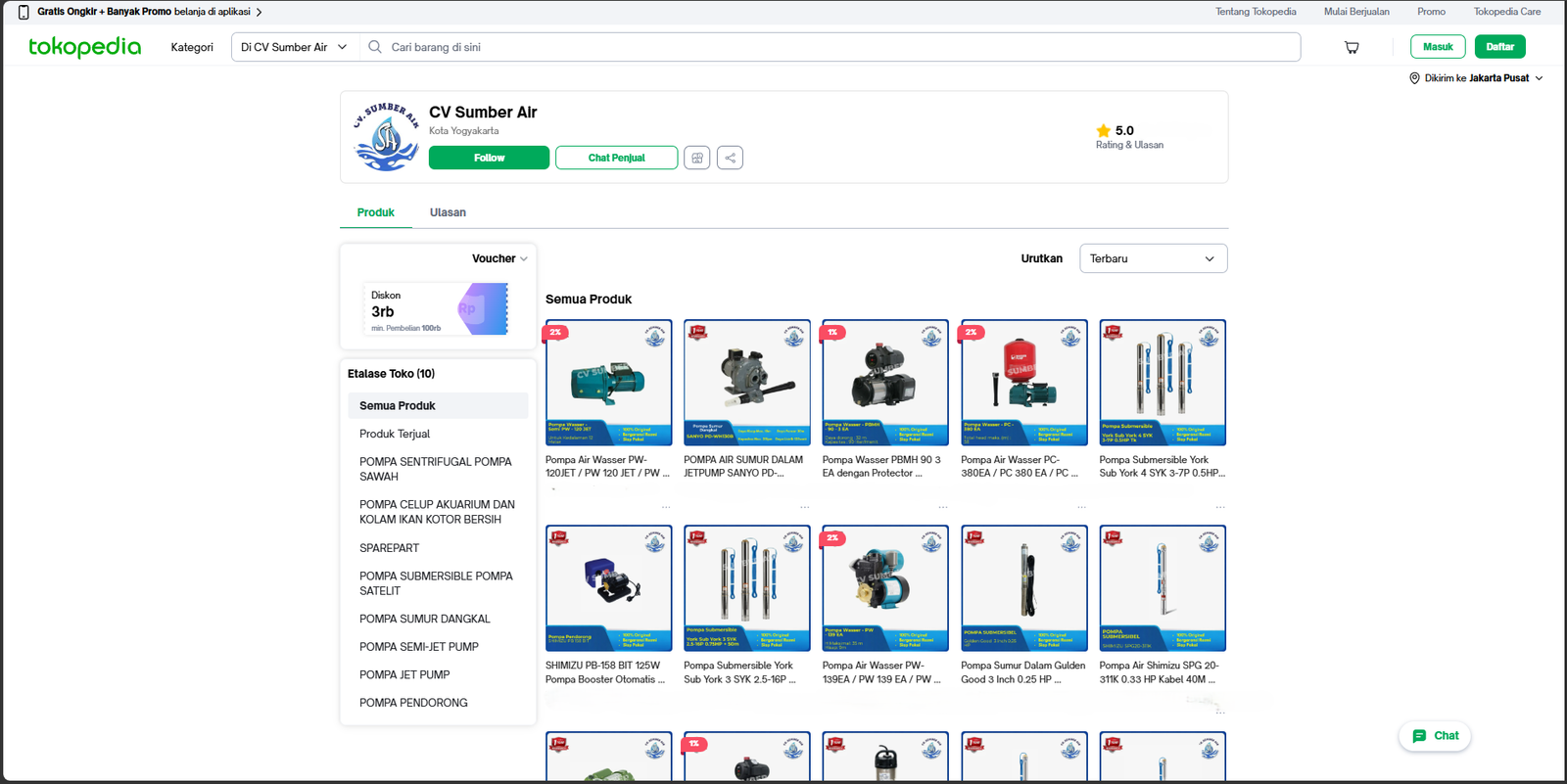This screenshot has height=784, width=1567.
Task: Open the Tentang Tokopedia link
Action: (1256, 12)
